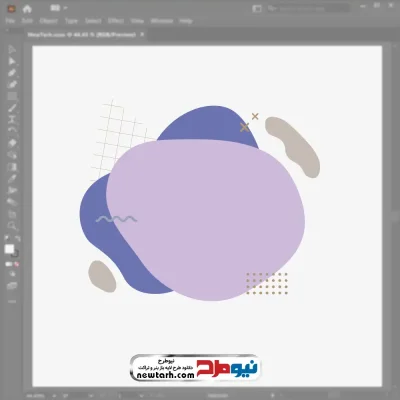Click the white Fill color swatch
This screenshot has height=400, width=400.
[x=9, y=249]
